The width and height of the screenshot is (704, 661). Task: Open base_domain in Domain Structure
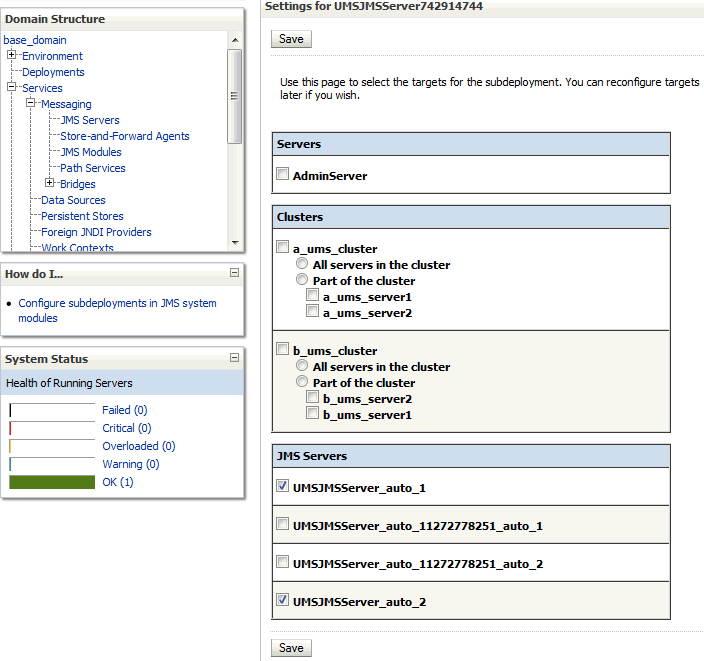[x=35, y=40]
